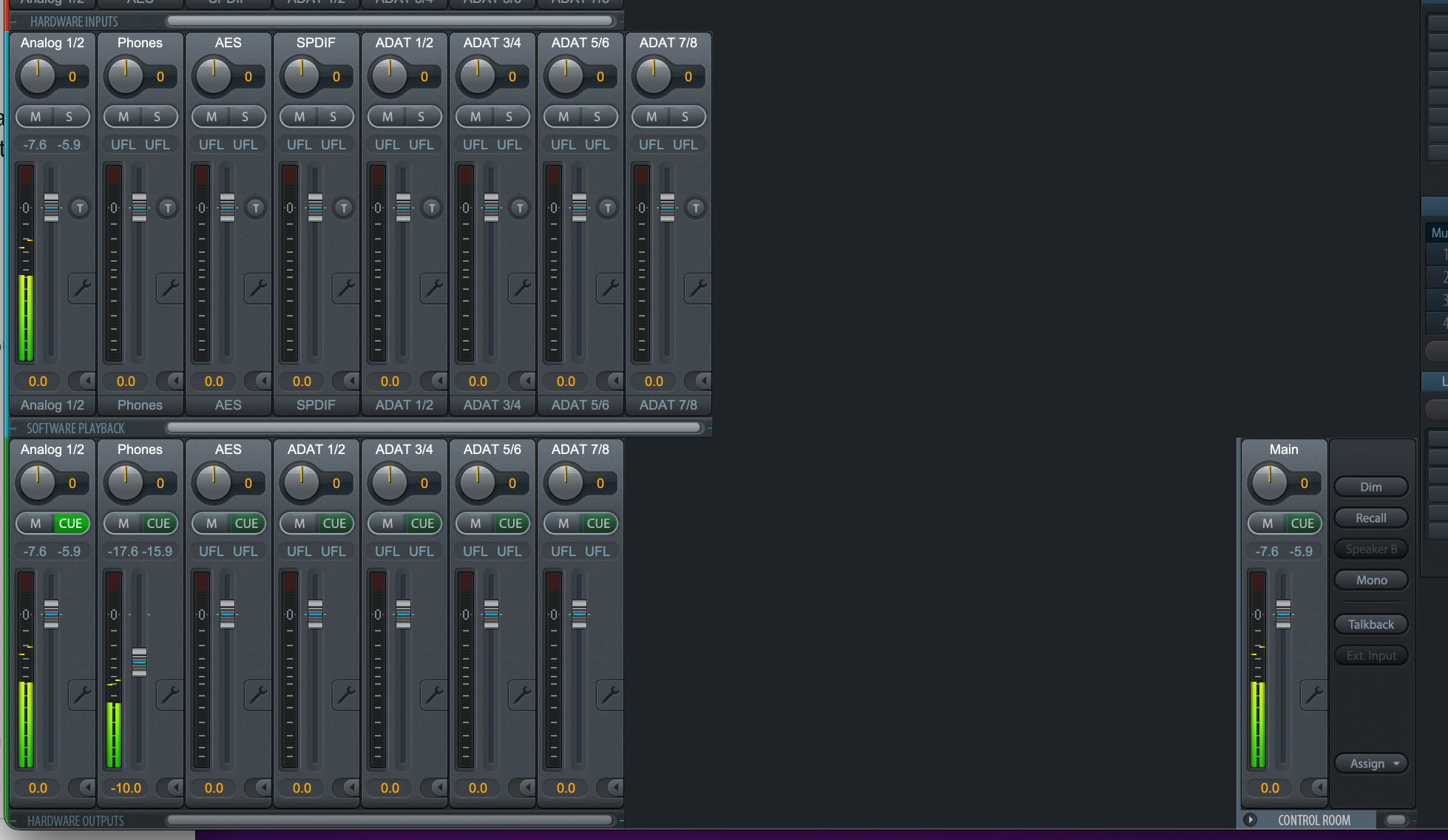
Task: Open wrench settings on SPDIF input channel
Action: pyautogui.click(x=345, y=288)
